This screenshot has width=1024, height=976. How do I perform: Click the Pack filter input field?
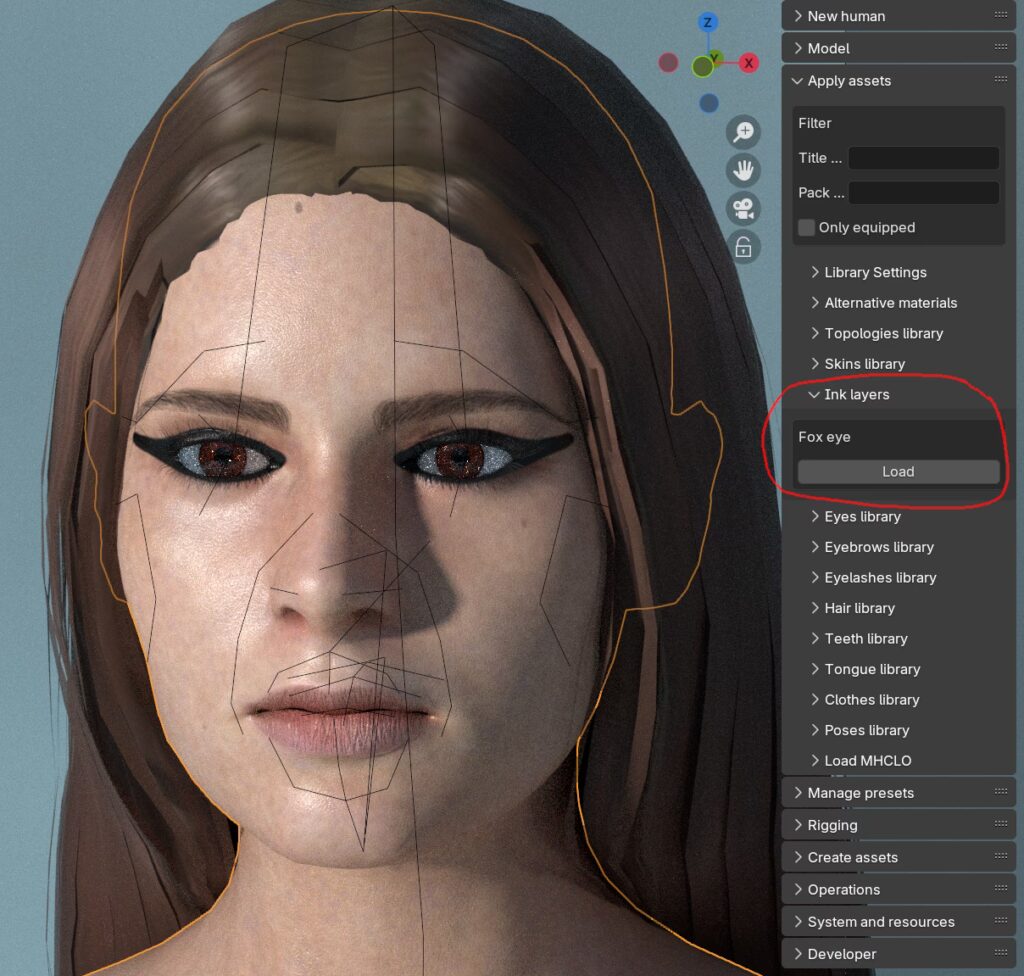923,193
